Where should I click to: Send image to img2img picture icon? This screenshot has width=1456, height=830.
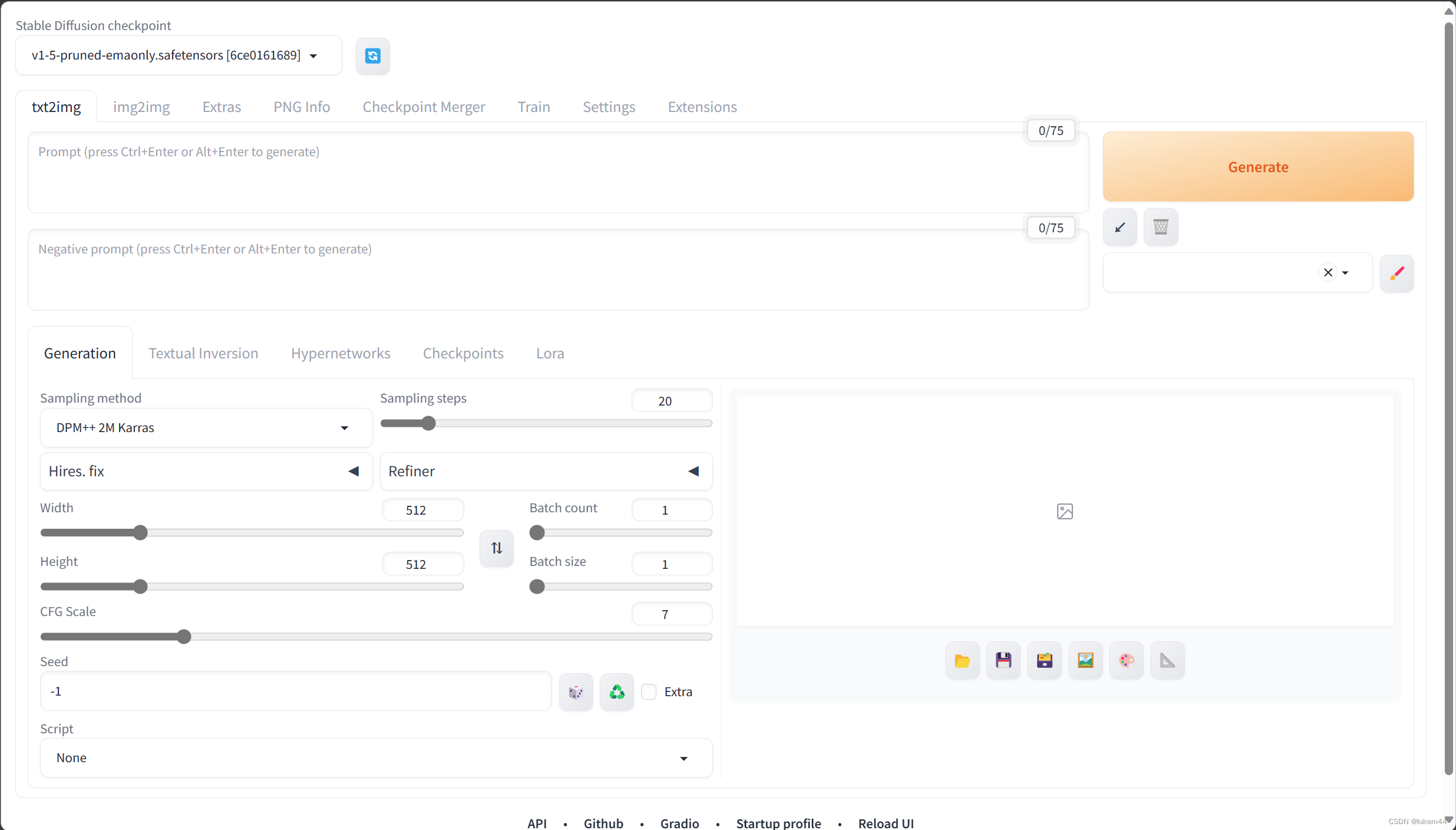1085,660
